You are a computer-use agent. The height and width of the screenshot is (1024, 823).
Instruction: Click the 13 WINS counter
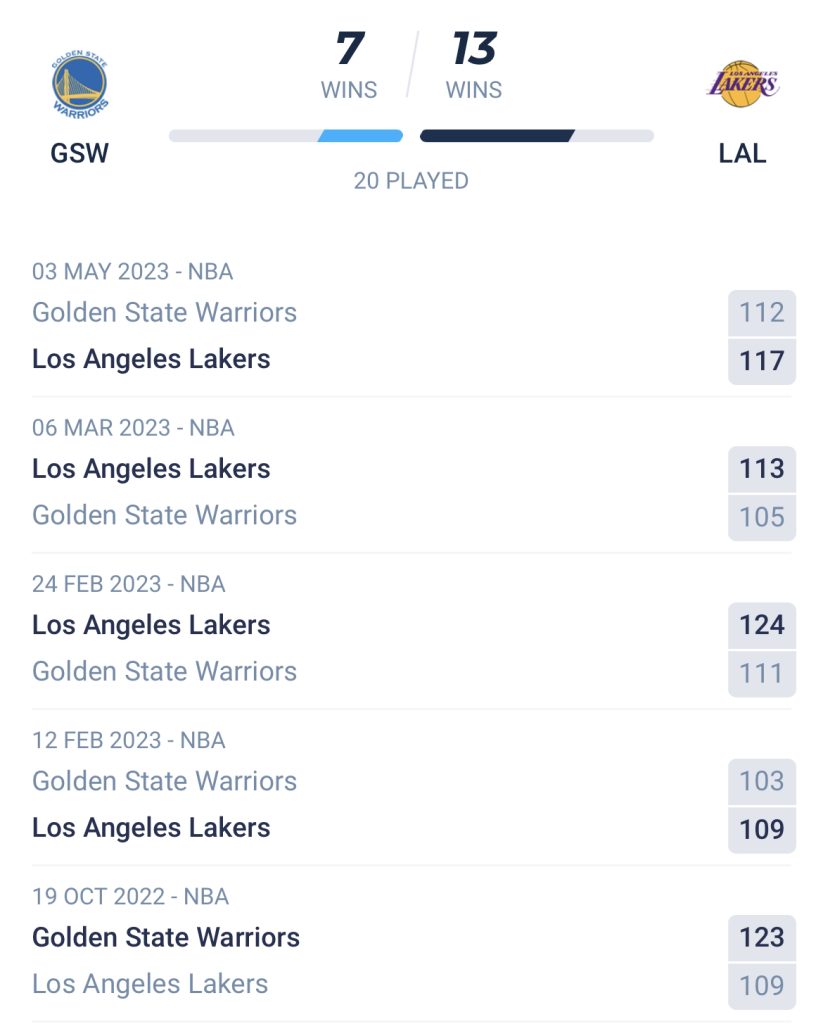pos(474,65)
